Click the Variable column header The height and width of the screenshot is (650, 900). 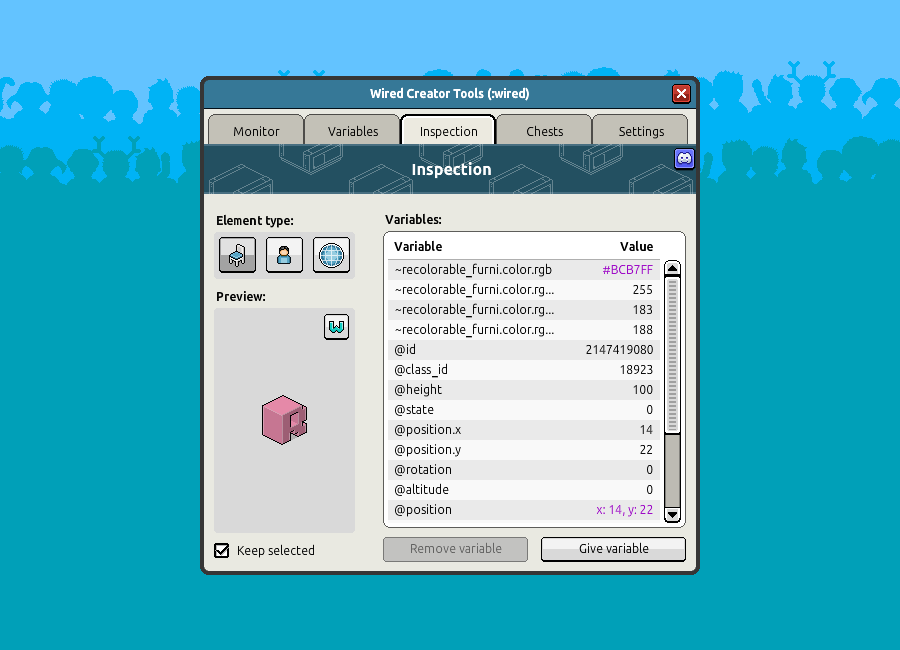pyautogui.click(x=418, y=246)
